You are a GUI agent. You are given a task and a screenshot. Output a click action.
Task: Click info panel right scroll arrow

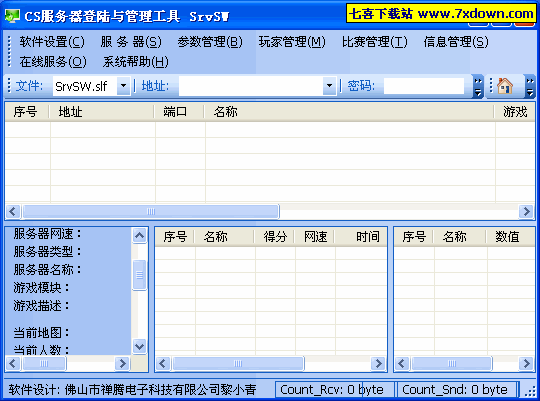122,363
